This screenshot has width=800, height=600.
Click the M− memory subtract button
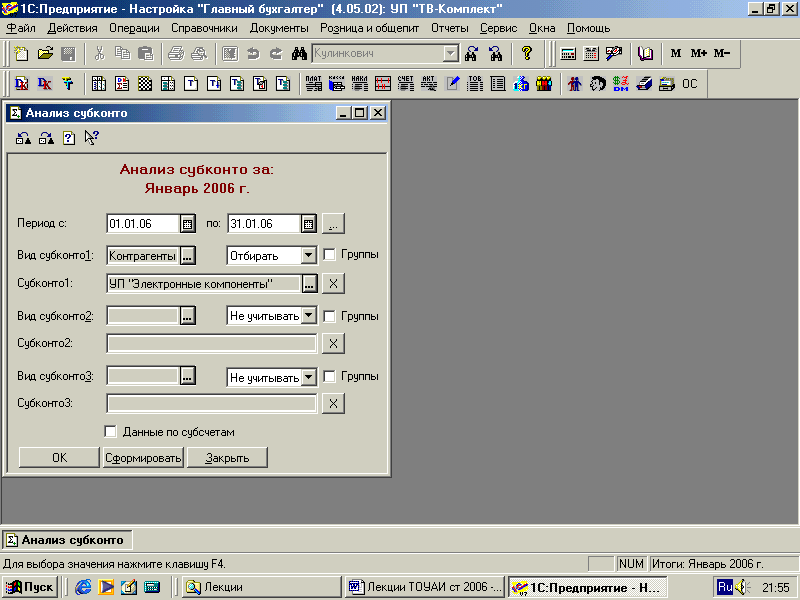722,53
